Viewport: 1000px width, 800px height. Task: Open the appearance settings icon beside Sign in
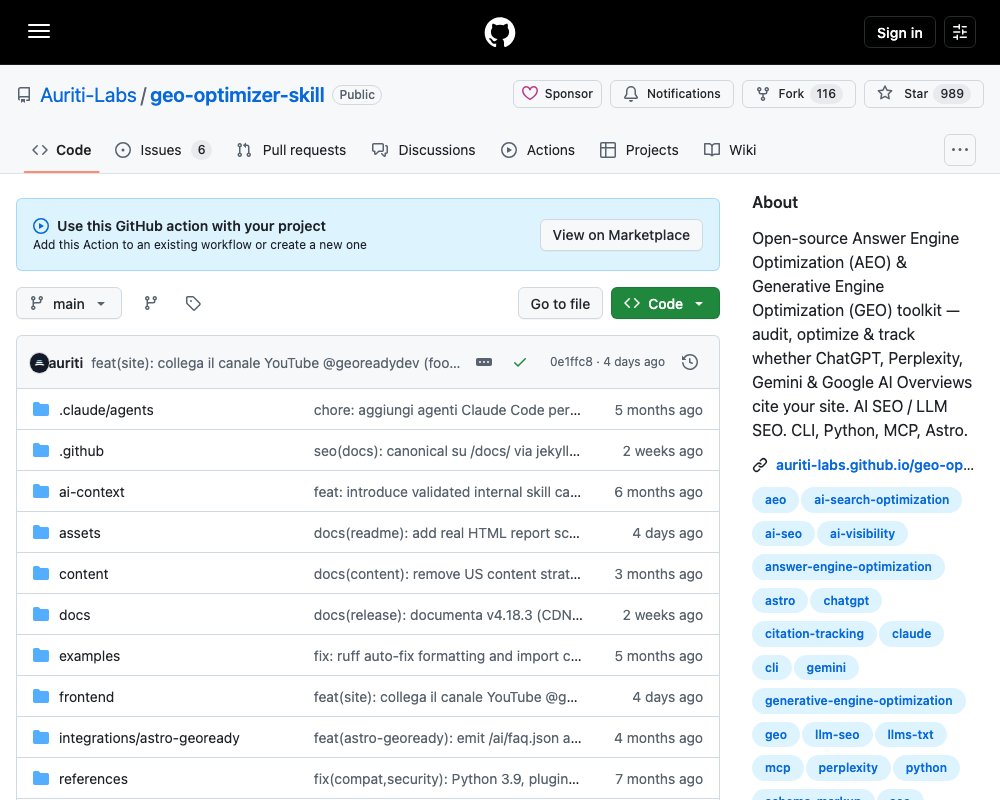click(x=960, y=32)
